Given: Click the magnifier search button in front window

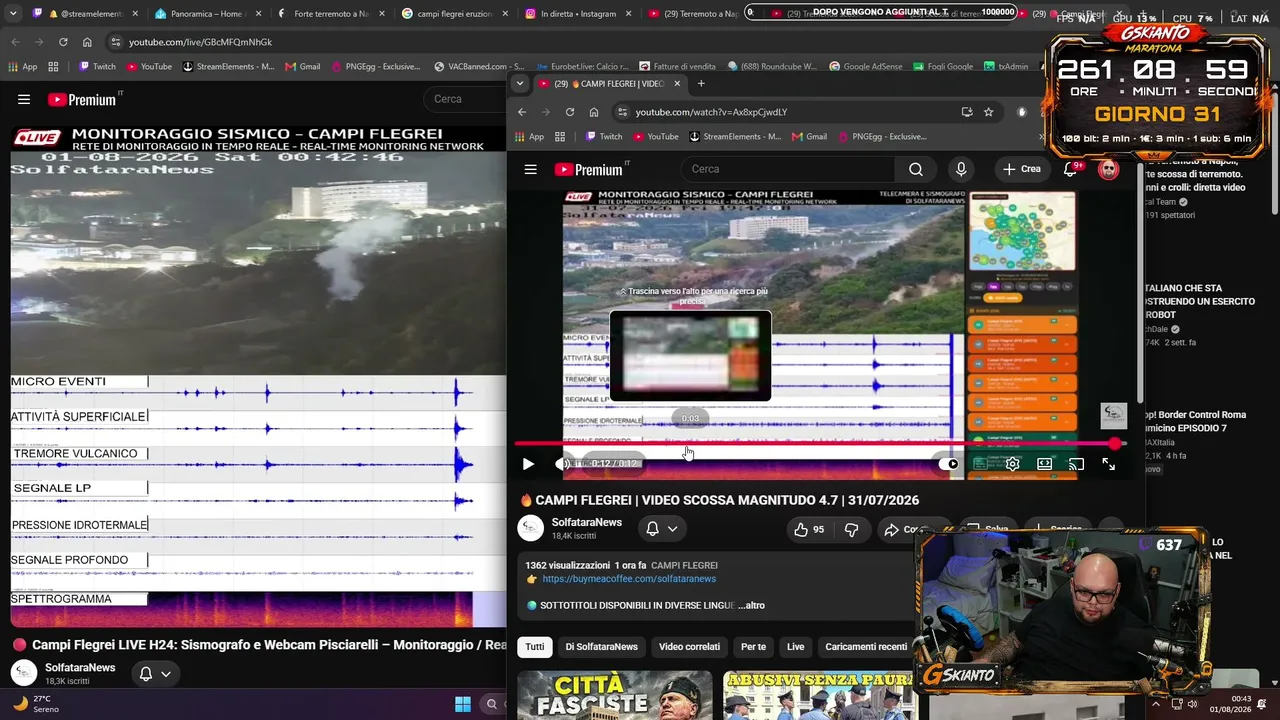Looking at the screenshot, I should click(916, 169).
